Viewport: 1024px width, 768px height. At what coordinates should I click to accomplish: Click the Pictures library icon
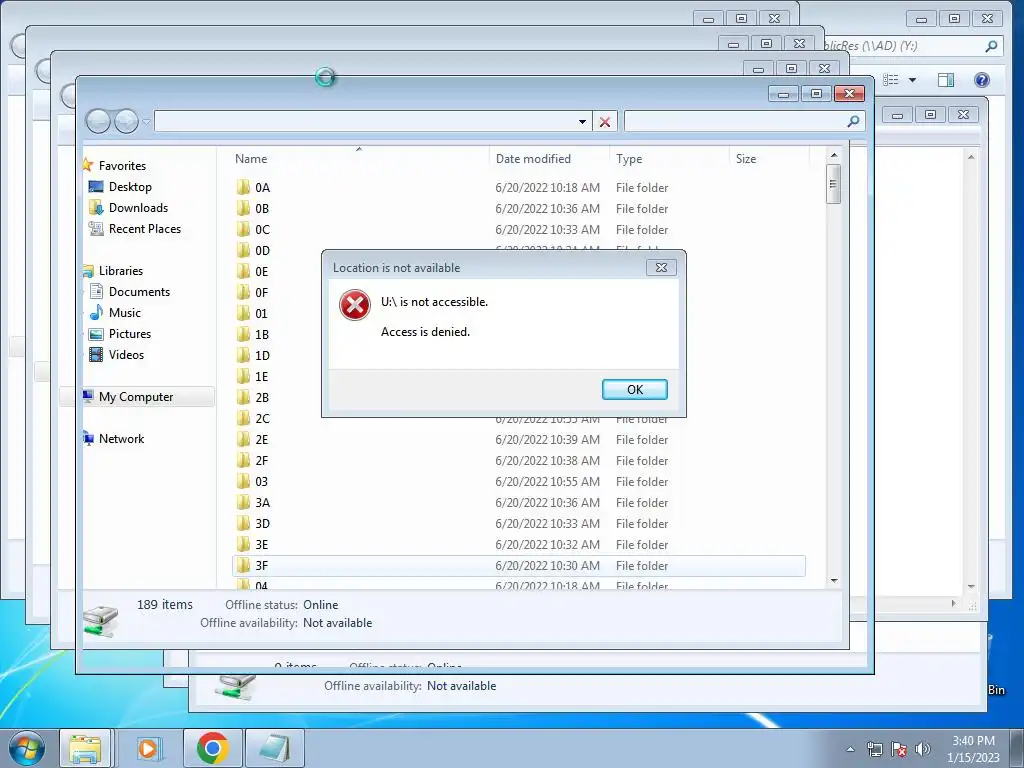(96, 334)
